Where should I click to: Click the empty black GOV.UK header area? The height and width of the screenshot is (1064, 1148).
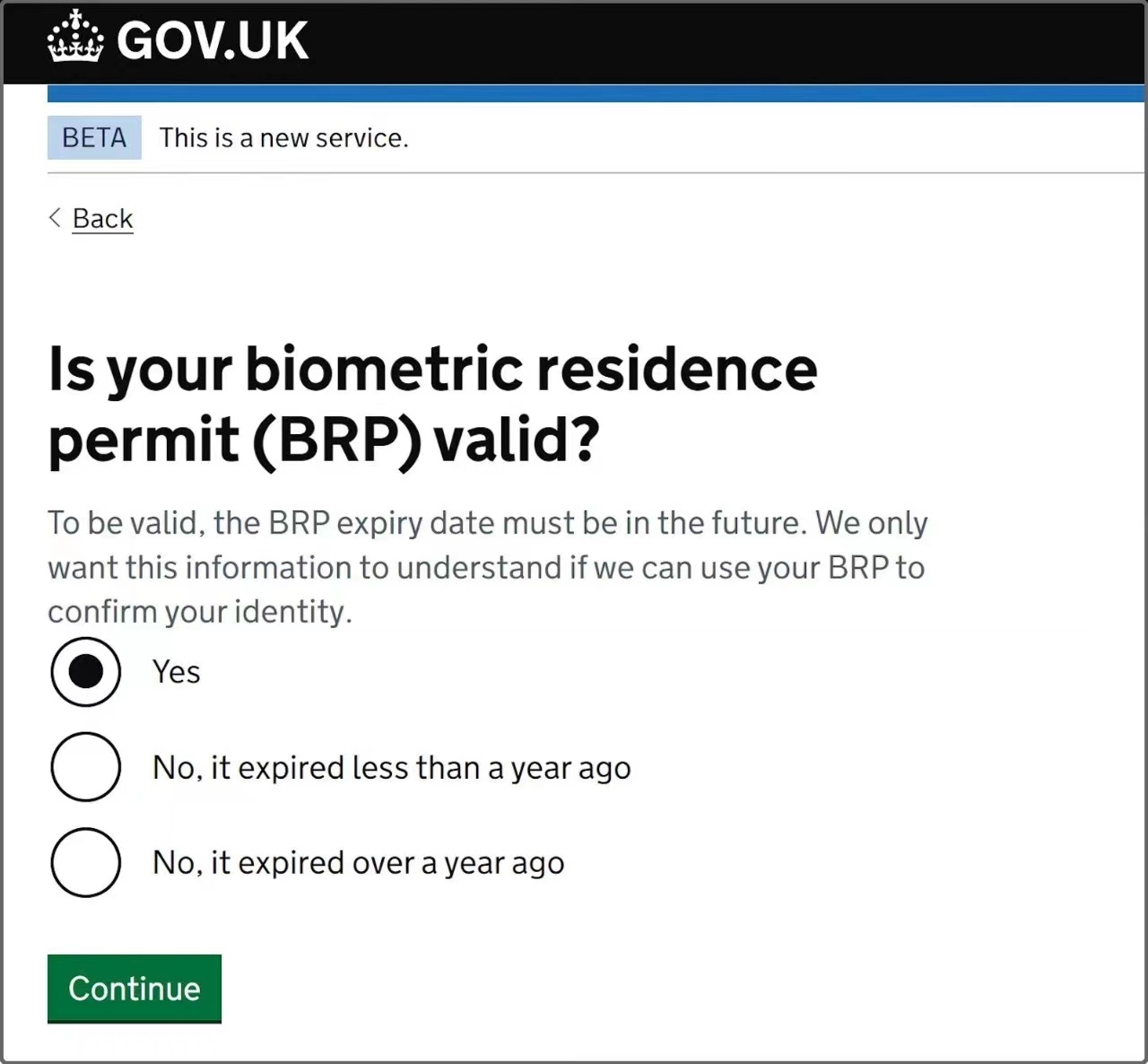click(x=717, y=41)
